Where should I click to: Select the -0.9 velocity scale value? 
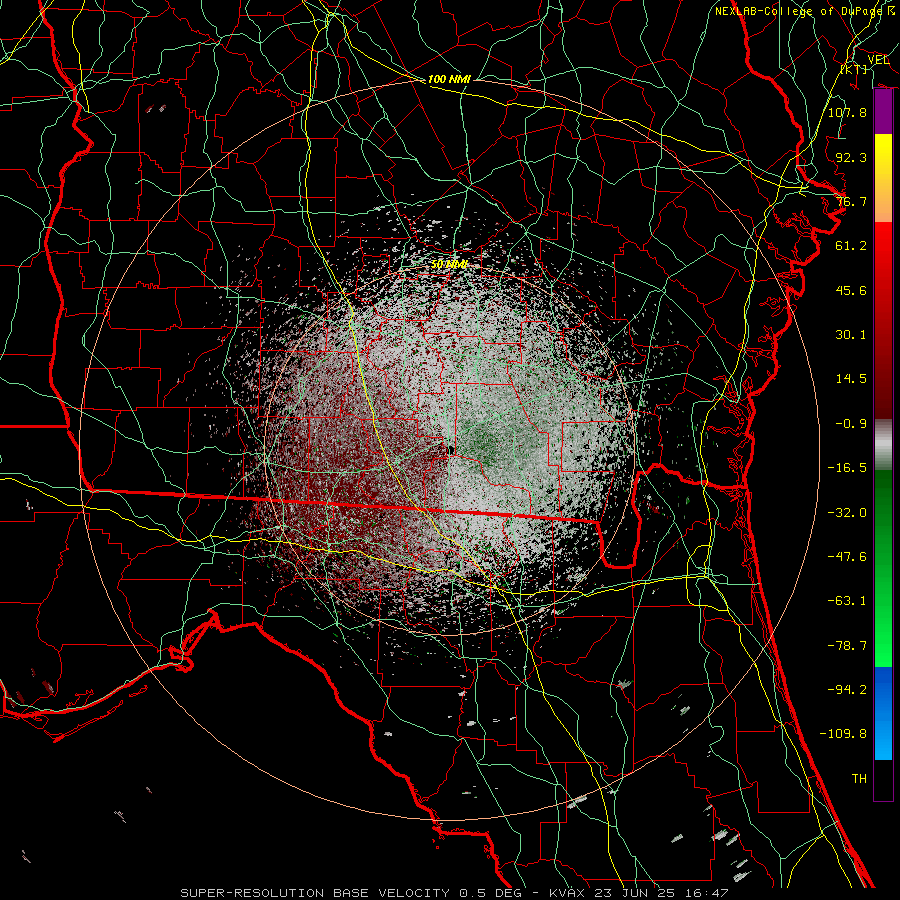point(851,424)
